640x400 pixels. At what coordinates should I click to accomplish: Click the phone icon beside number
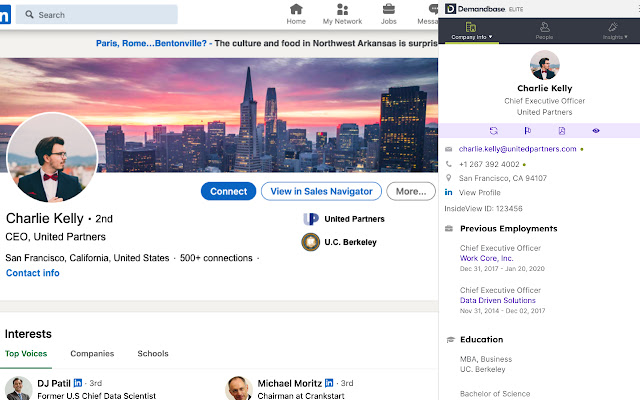coord(449,164)
